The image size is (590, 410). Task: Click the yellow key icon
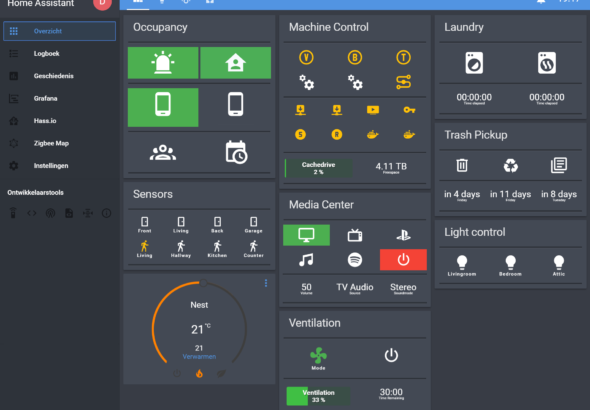click(x=409, y=110)
